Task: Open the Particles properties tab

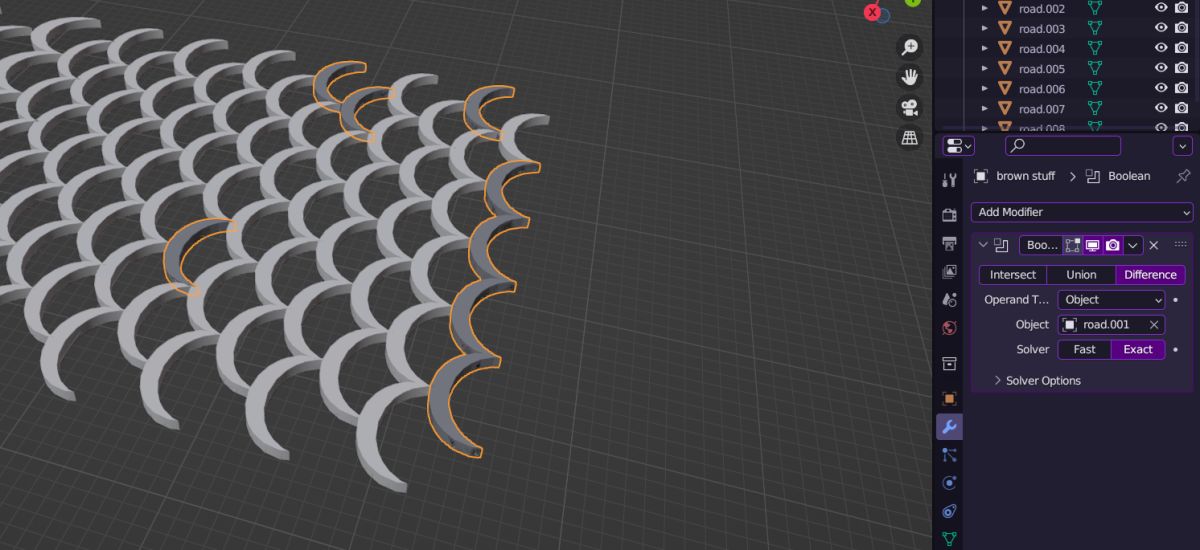Action: pyautogui.click(x=949, y=455)
